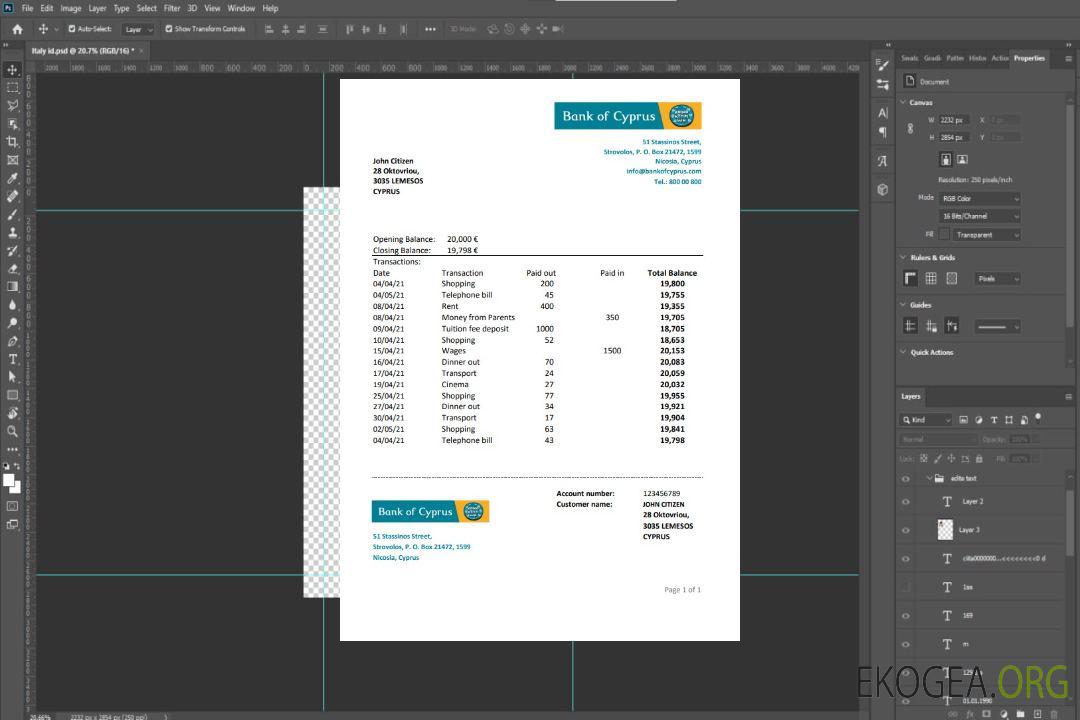Open the Filter menu

pos(172,8)
